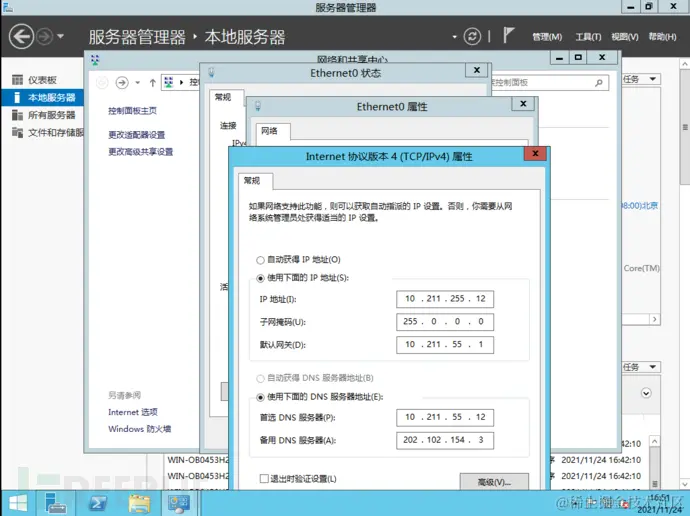This screenshot has width=690, height=516.
Task: Click the 子网掩码 input field
Action: point(445,322)
